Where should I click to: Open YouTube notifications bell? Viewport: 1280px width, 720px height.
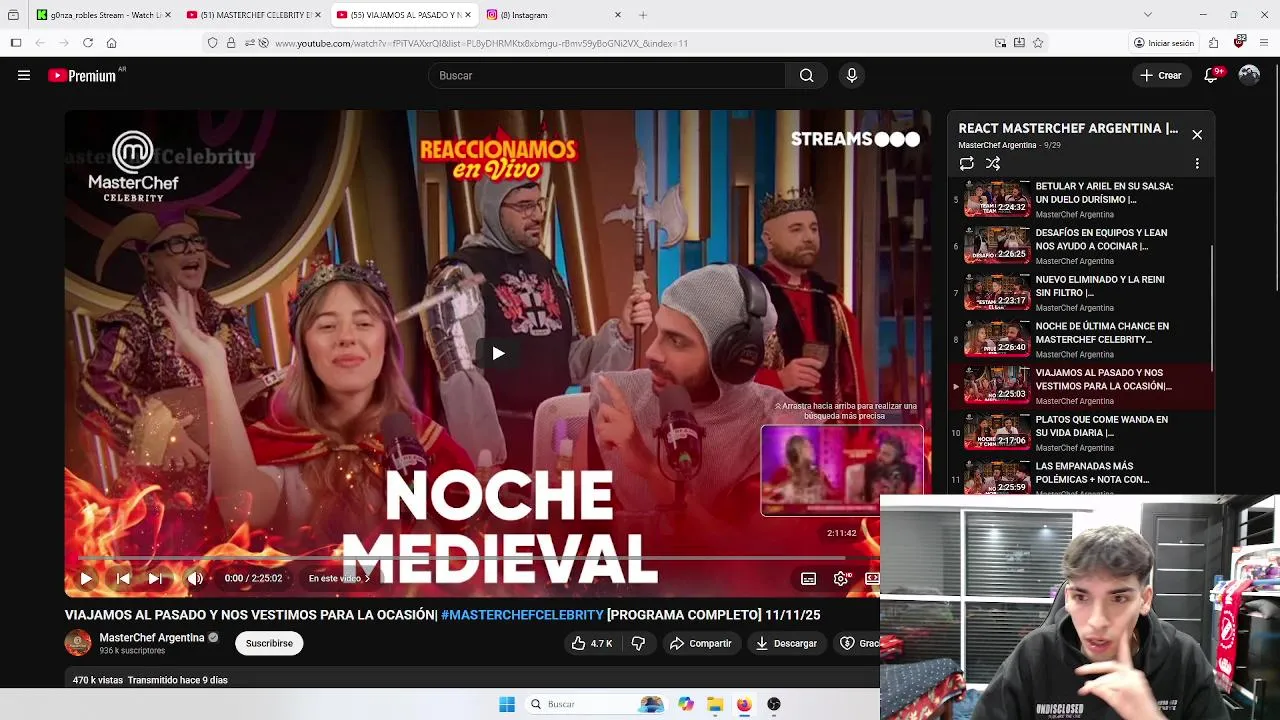click(x=1212, y=75)
